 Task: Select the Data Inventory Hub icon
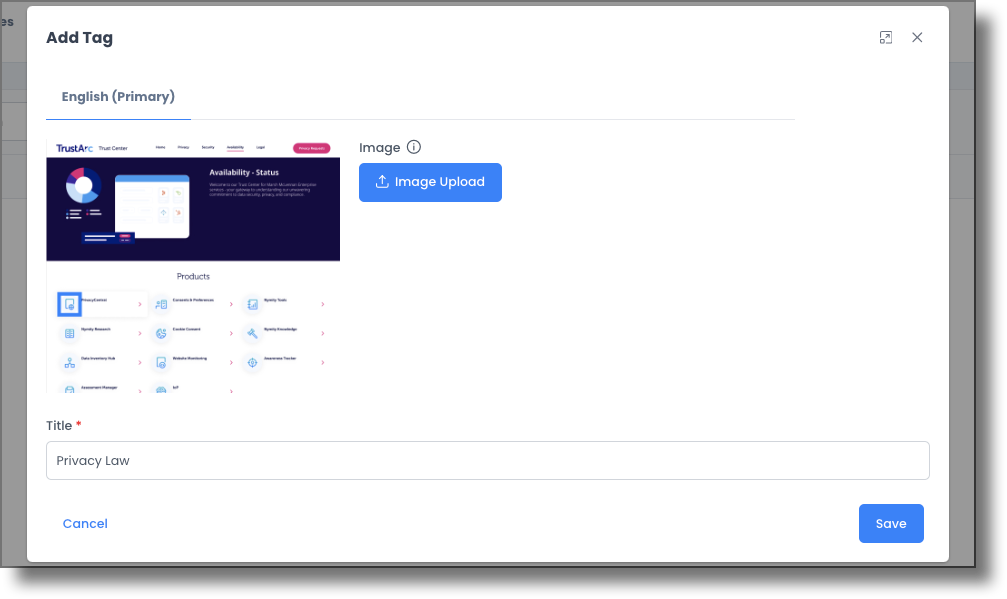70,362
